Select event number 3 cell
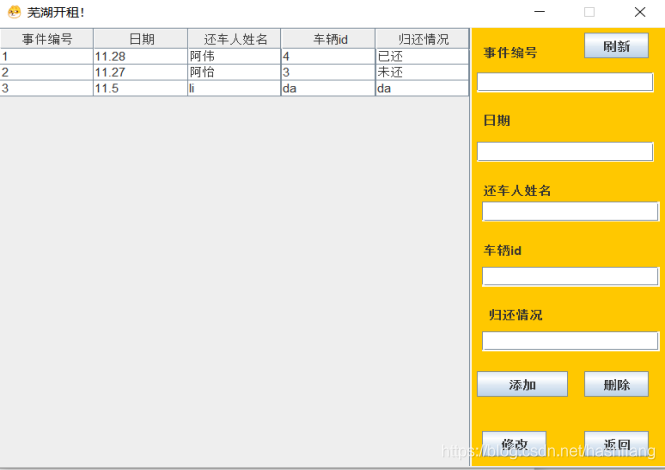 coord(47,88)
